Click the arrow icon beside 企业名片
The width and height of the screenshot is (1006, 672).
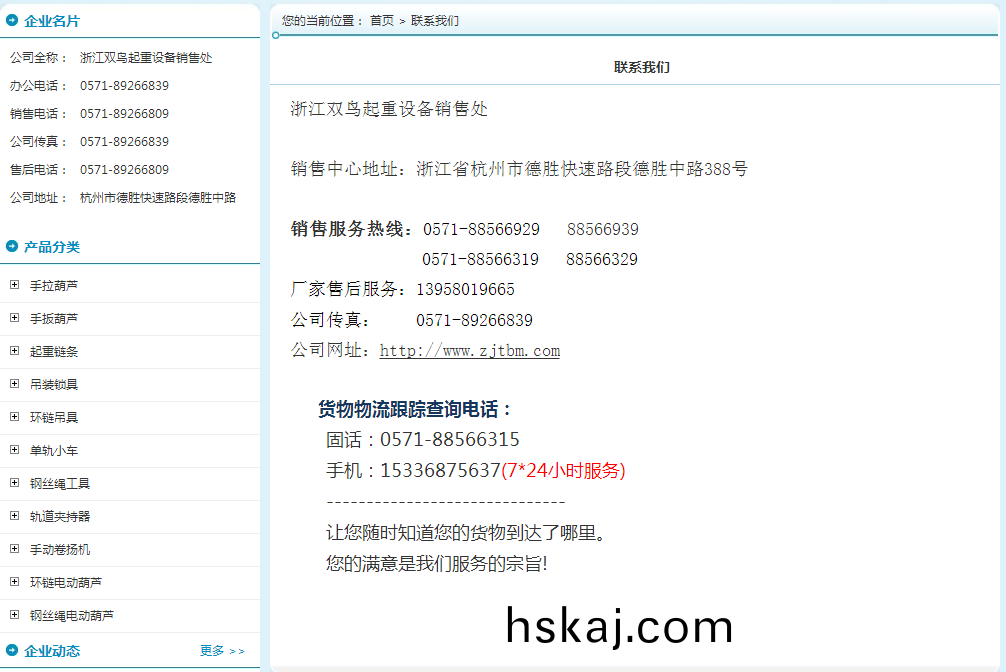12,20
